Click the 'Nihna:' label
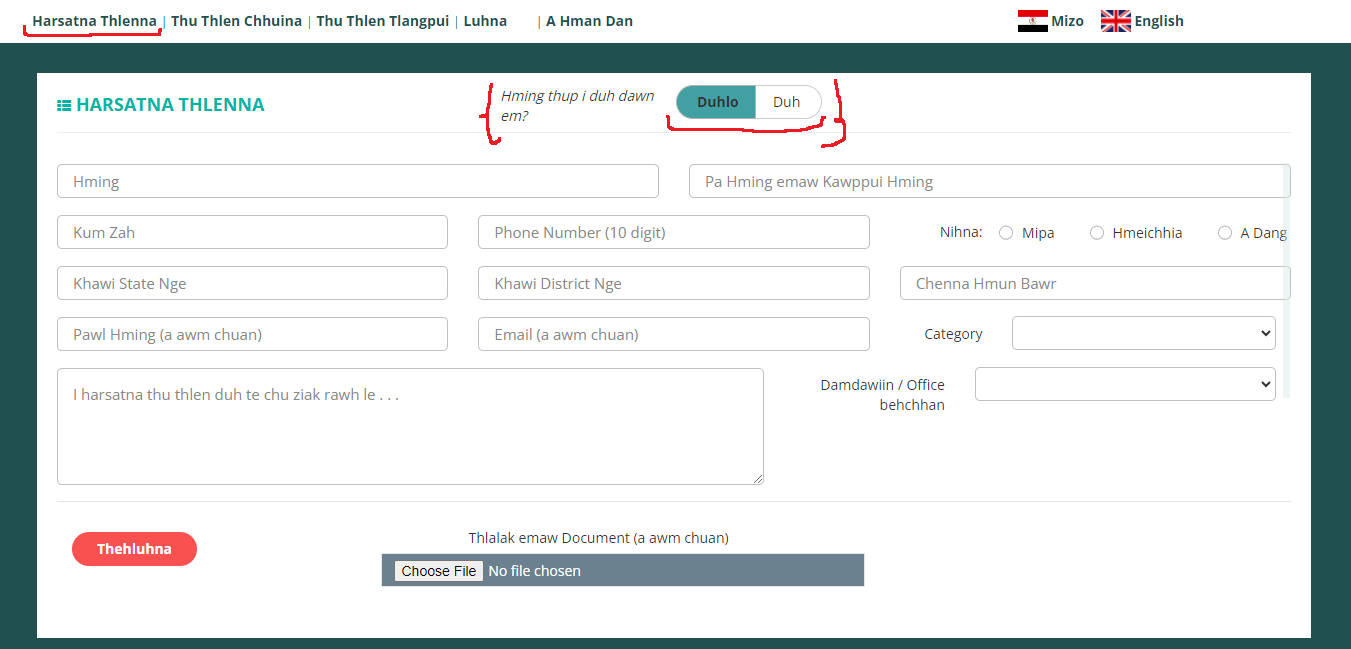This screenshot has width=1351, height=649. (x=961, y=232)
